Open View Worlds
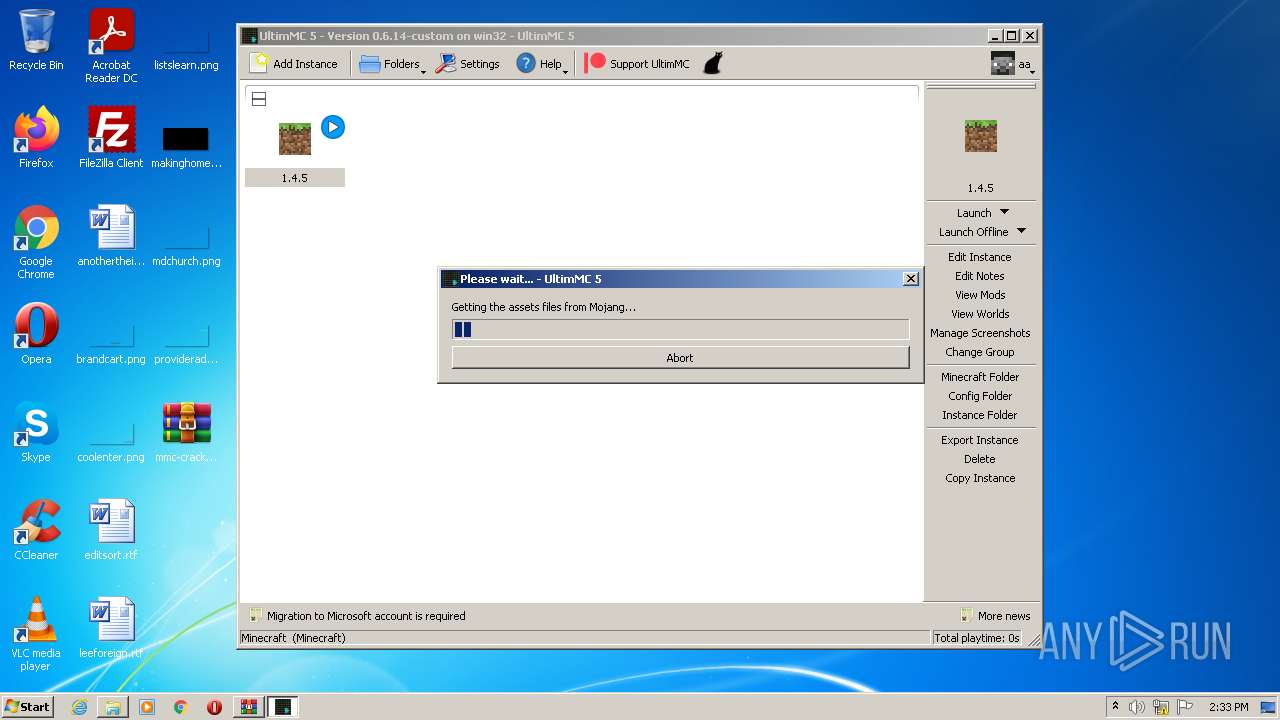The image size is (1280, 720). coord(980,314)
